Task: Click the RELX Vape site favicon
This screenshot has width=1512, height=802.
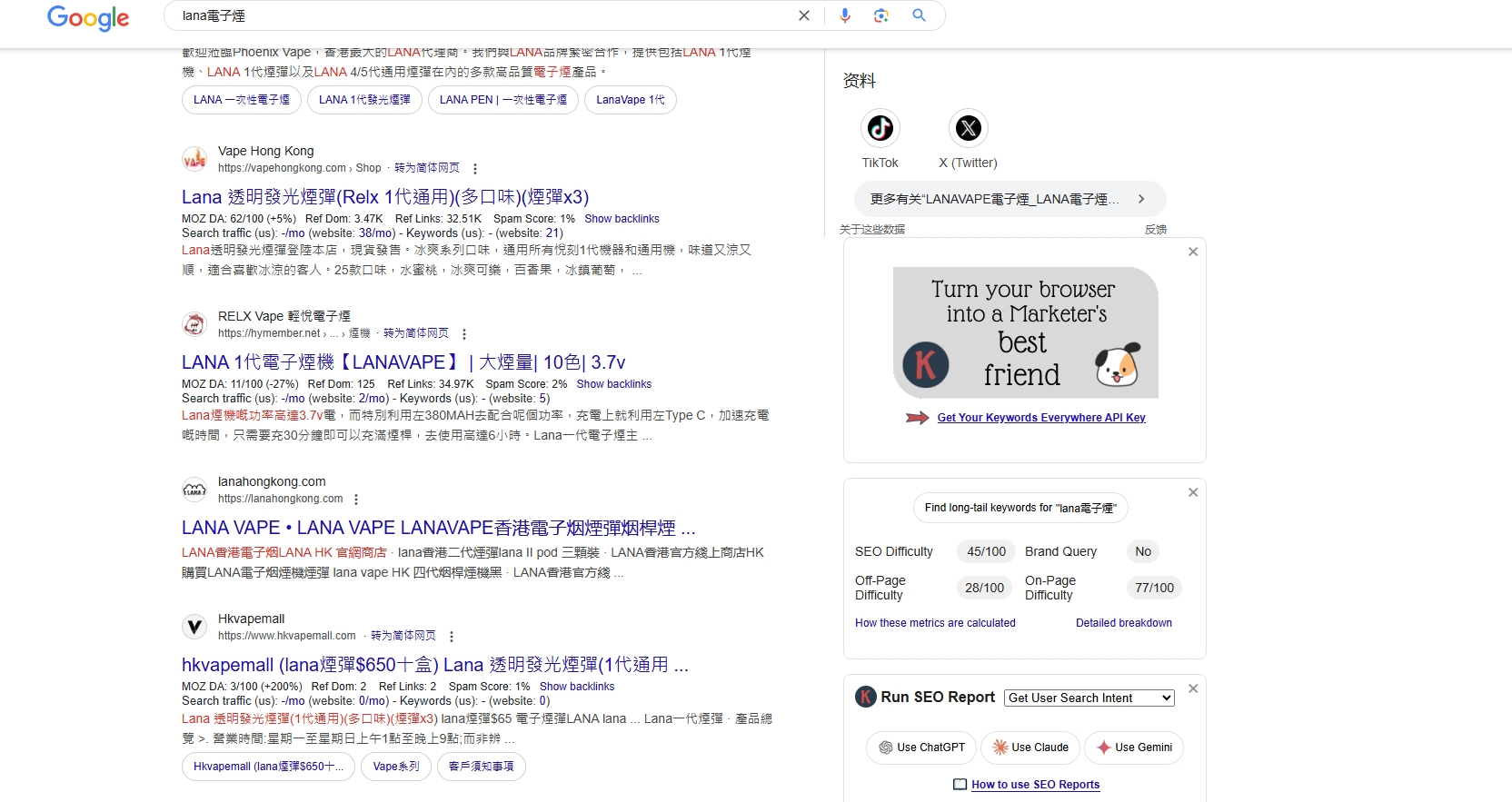Action: [x=194, y=324]
